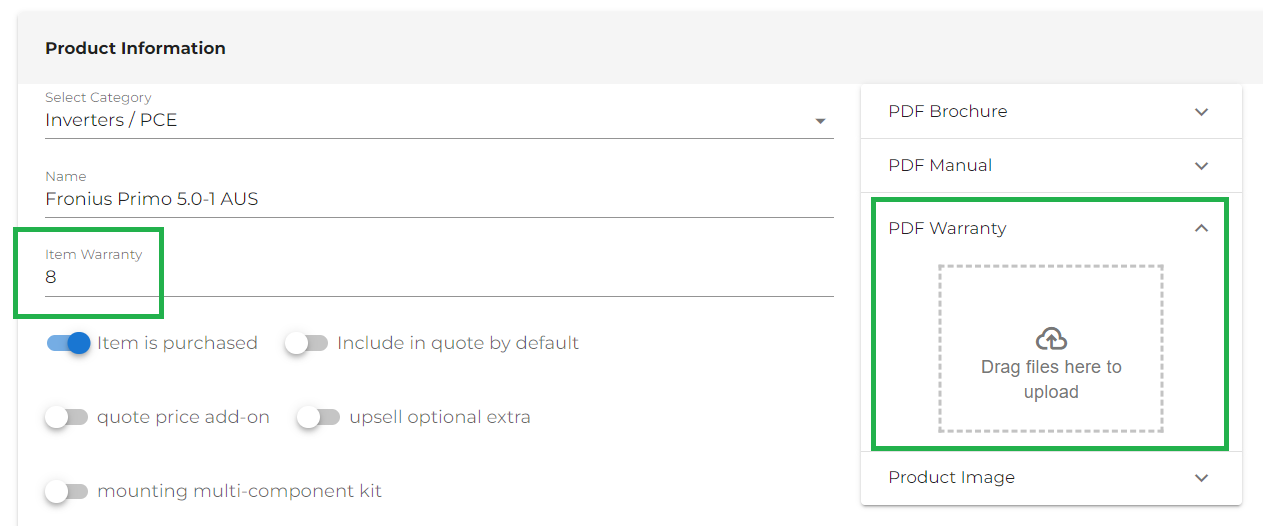Collapse PDF Warranty using up chevron
This screenshot has width=1263, height=526.
tap(1202, 228)
